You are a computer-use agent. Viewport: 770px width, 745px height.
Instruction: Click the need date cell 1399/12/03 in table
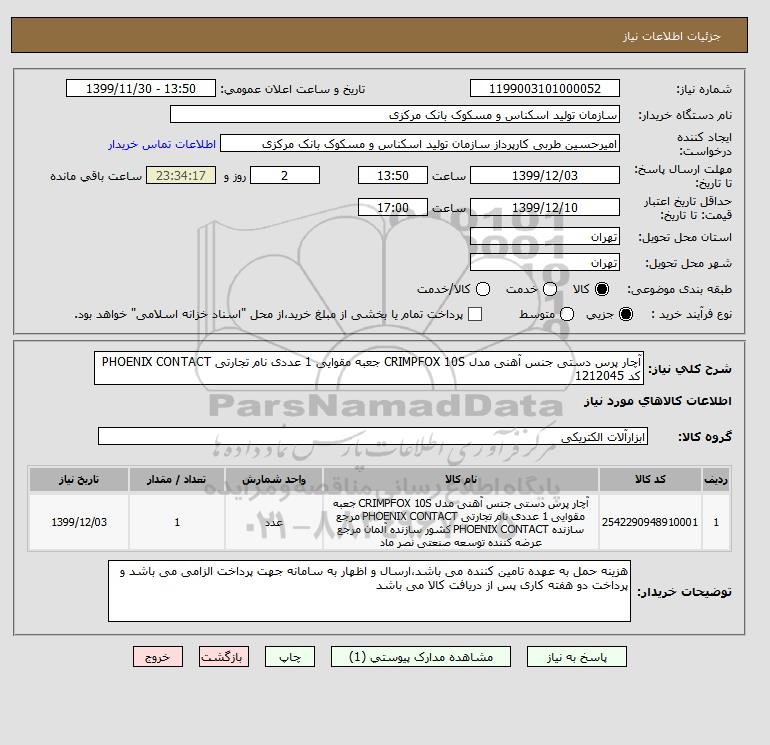79,522
